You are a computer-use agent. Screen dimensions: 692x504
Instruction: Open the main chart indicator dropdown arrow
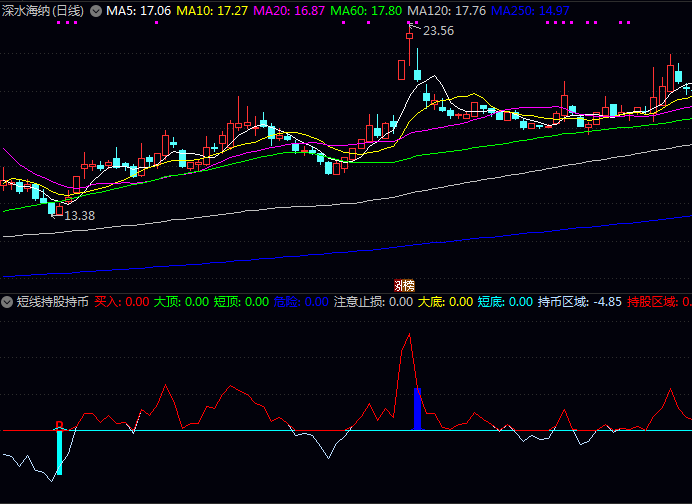point(96,11)
